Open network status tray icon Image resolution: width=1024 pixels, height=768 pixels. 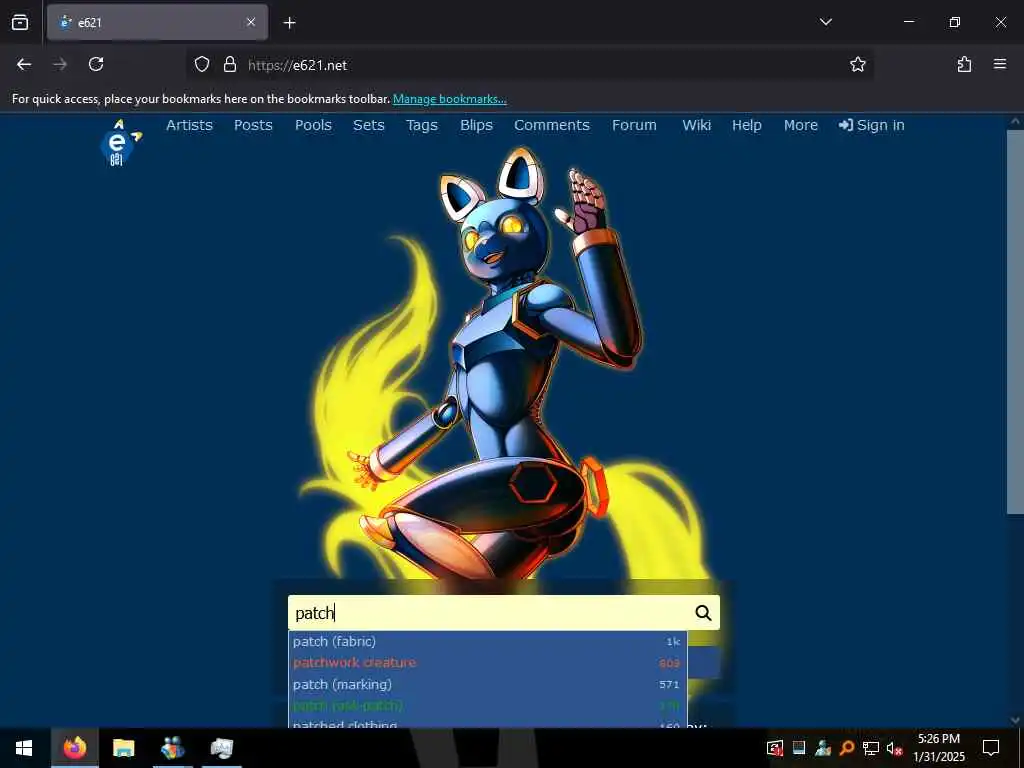[x=871, y=748]
